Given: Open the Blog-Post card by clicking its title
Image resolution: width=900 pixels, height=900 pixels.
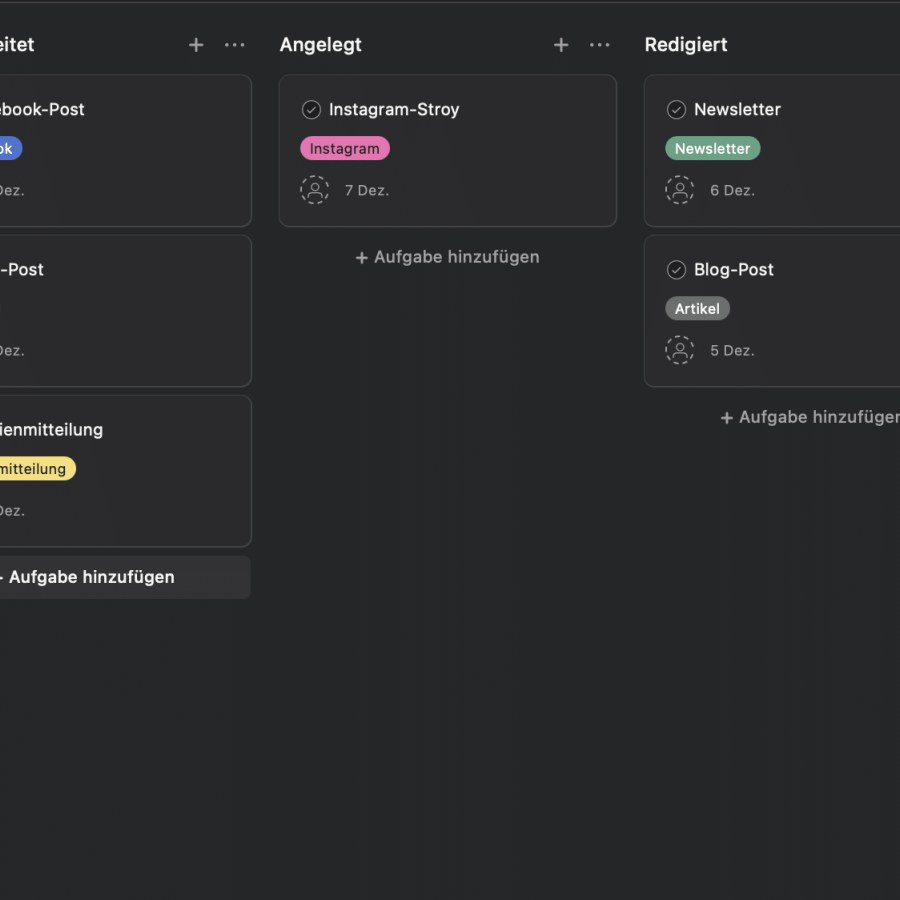Looking at the screenshot, I should coord(733,269).
